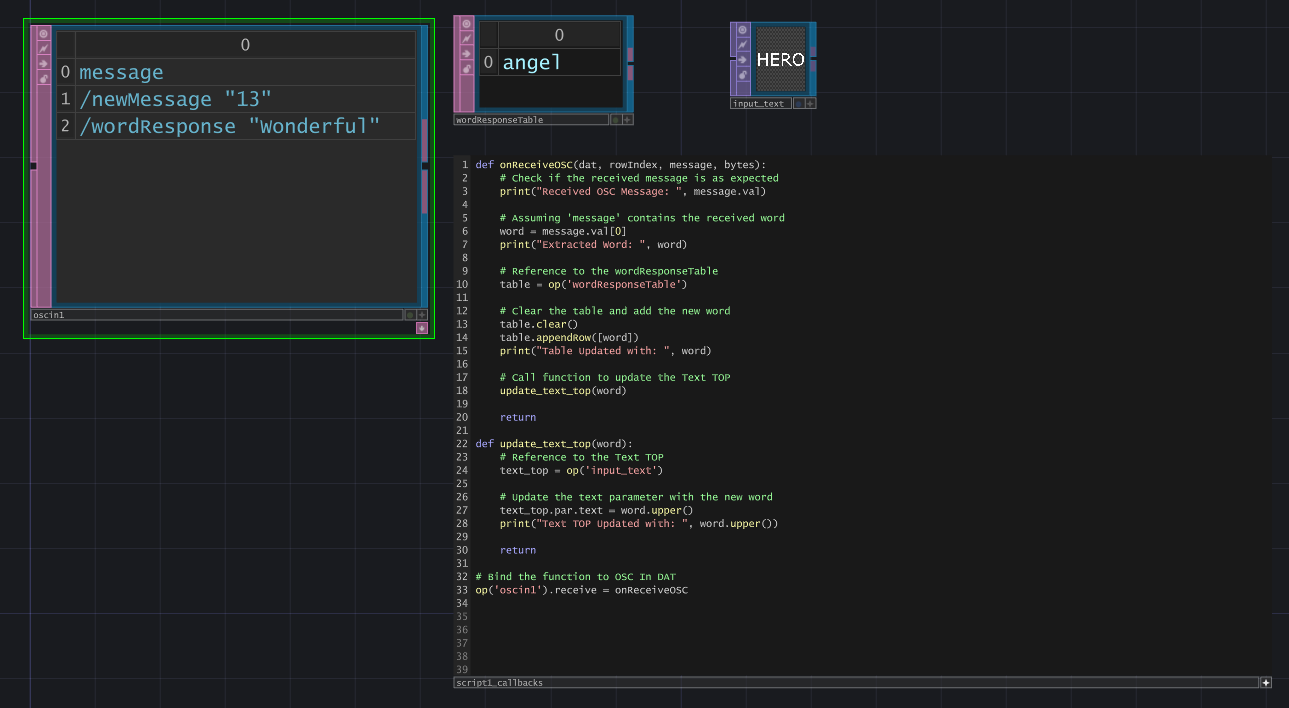Click lightning clone flag on wordResponseTable
1289x708 pixels.
pyautogui.click(x=466, y=39)
